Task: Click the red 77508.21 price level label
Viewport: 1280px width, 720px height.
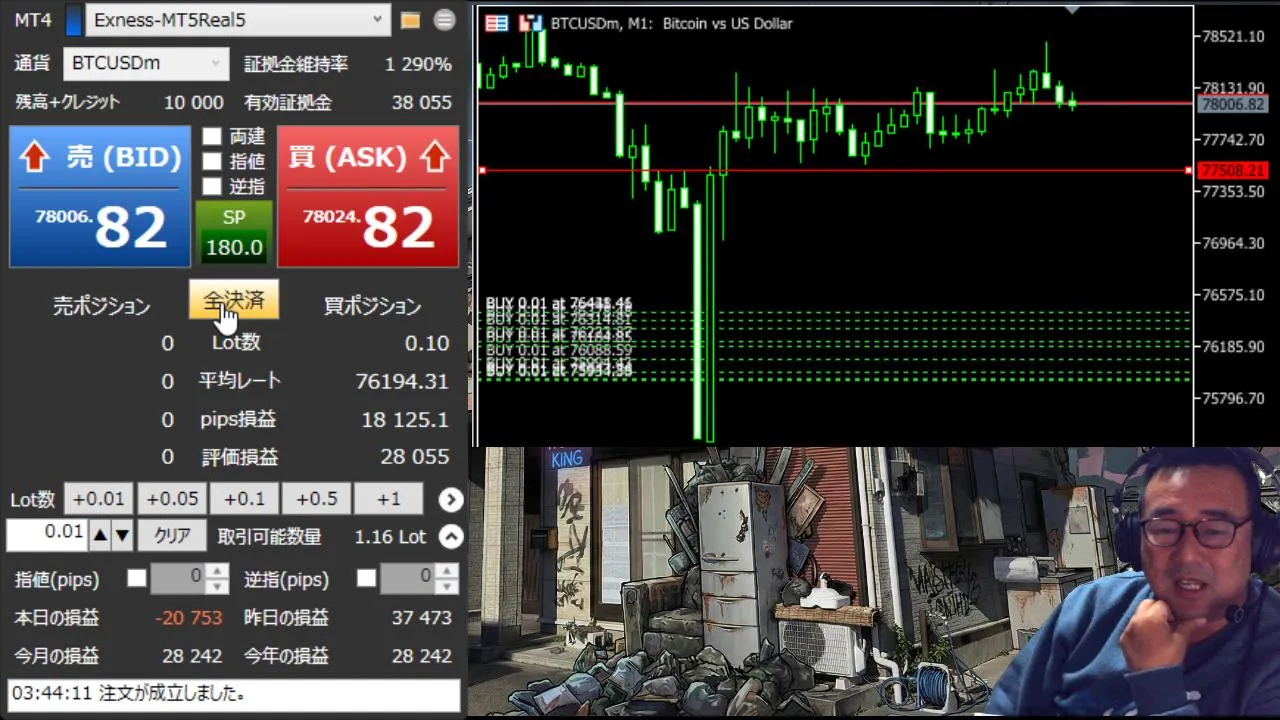Action: tap(1232, 171)
